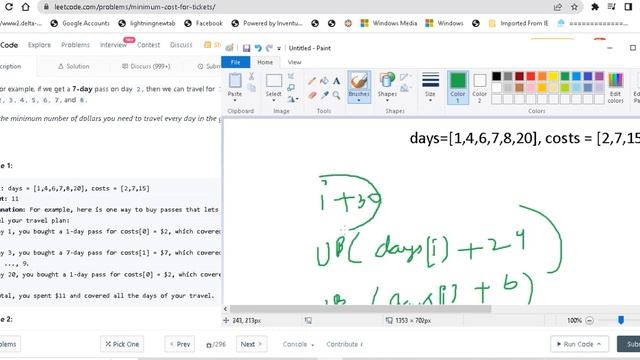Select the Magnifier tool
Image resolution: width=640 pixels, height=360 pixels.
click(336, 95)
